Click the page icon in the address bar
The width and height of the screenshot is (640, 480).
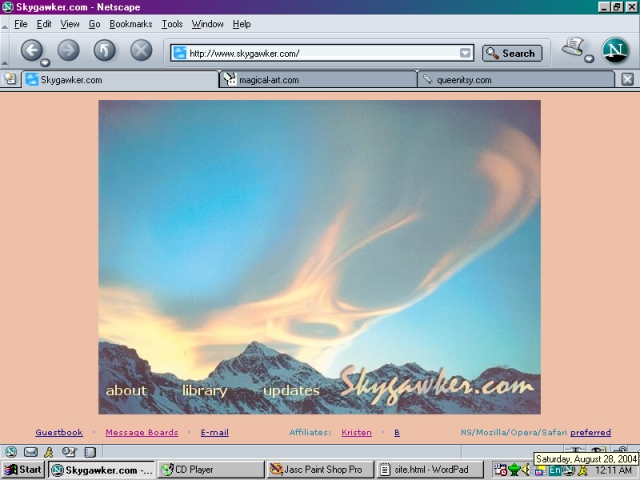(180, 53)
